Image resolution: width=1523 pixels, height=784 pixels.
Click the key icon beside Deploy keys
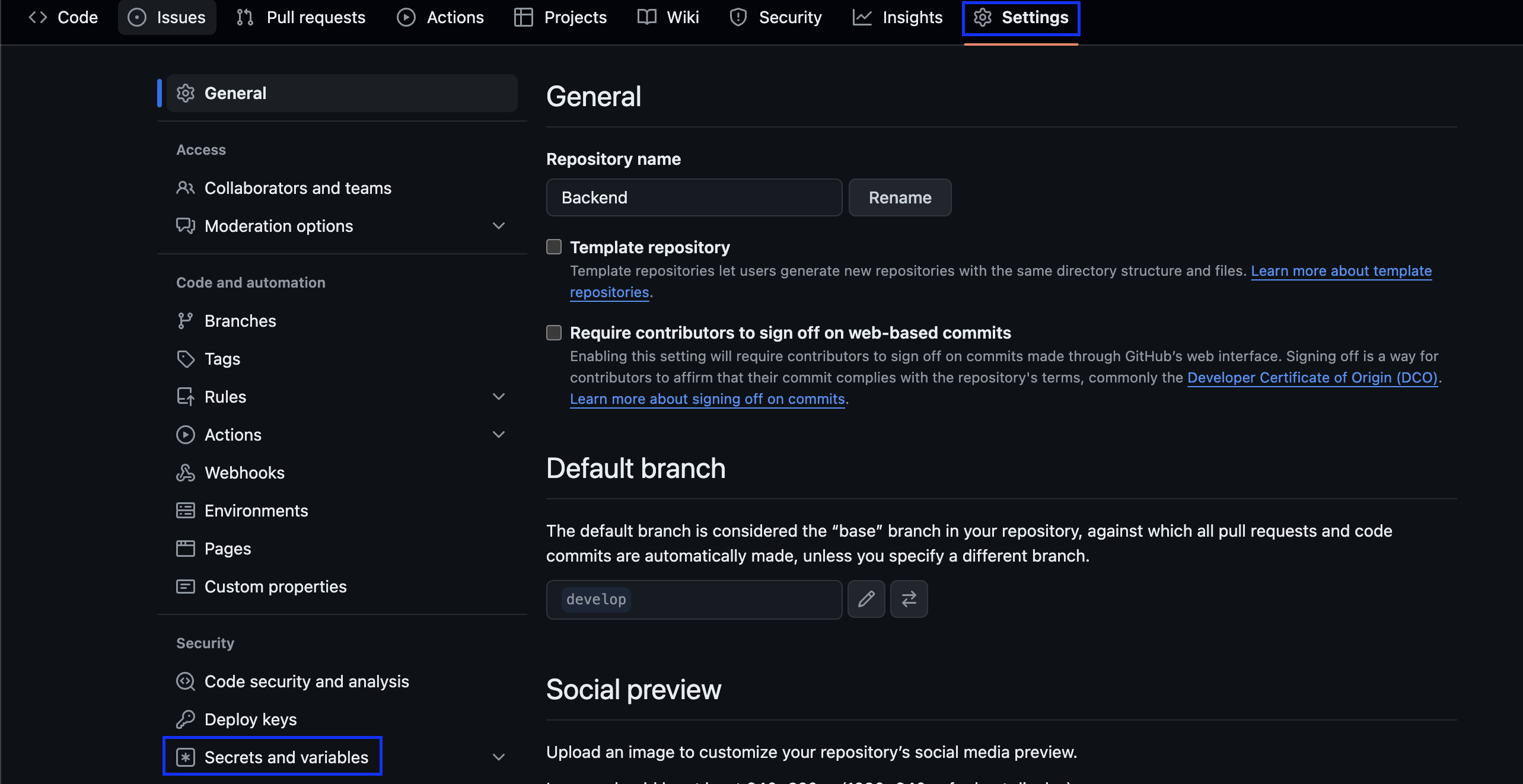pyautogui.click(x=186, y=719)
